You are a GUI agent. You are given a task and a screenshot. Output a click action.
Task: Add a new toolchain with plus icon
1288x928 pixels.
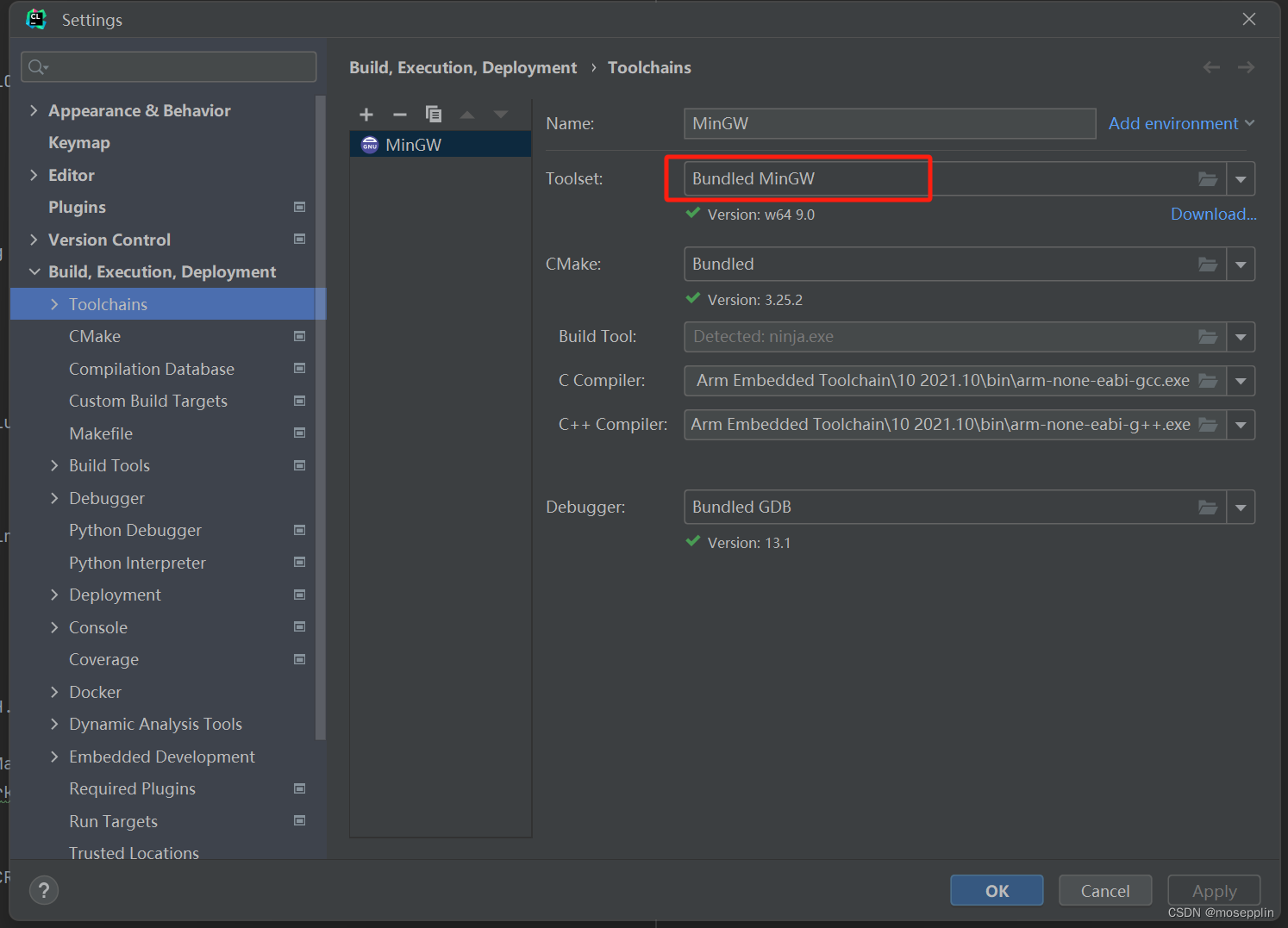pyautogui.click(x=366, y=115)
